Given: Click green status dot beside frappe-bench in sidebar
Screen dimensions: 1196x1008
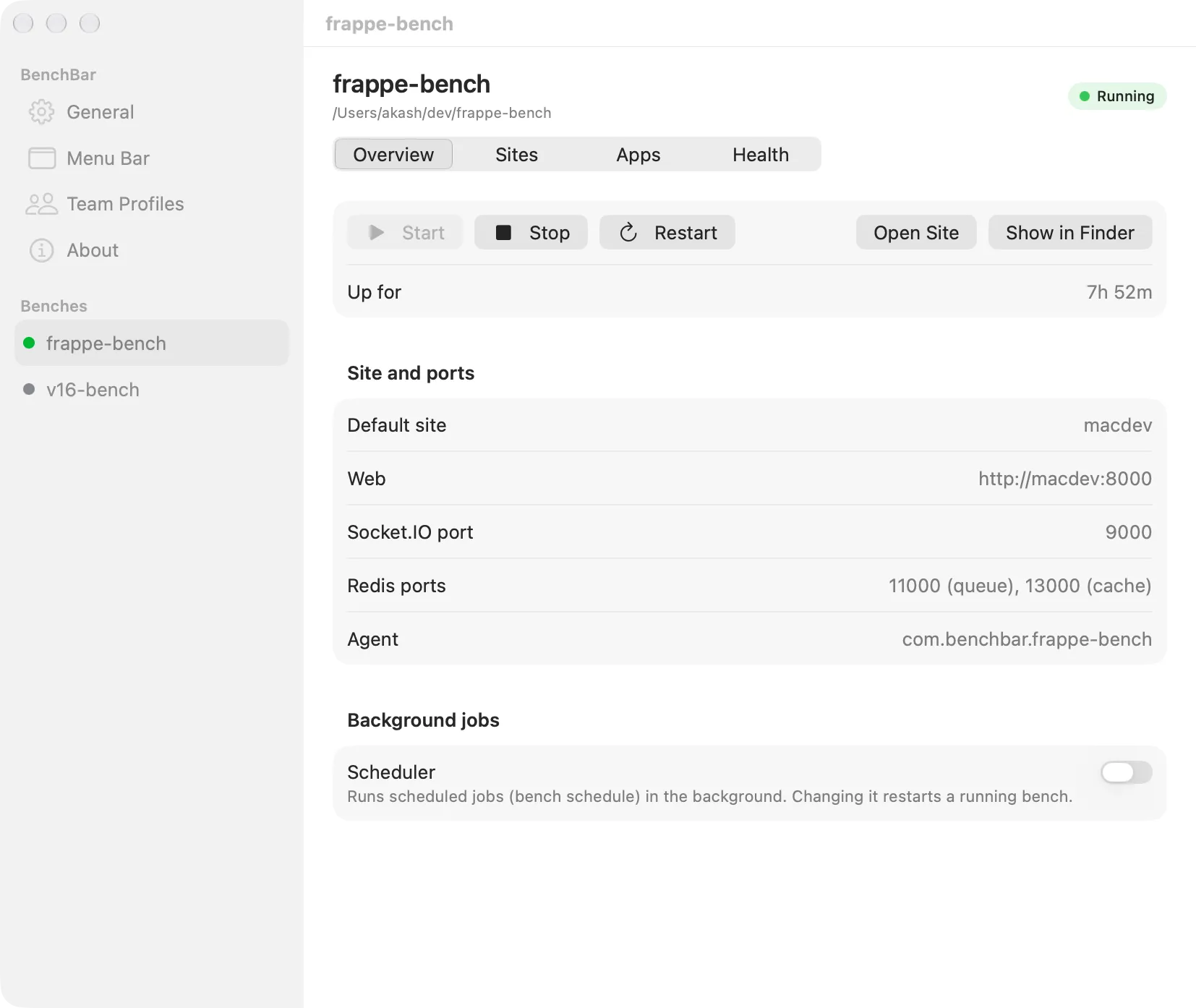Looking at the screenshot, I should pyautogui.click(x=29, y=343).
